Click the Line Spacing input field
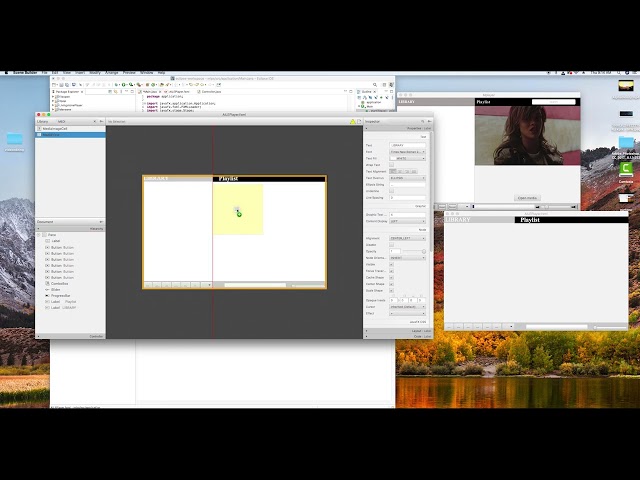The height and width of the screenshot is (480, 640). (x=407, y=198)
